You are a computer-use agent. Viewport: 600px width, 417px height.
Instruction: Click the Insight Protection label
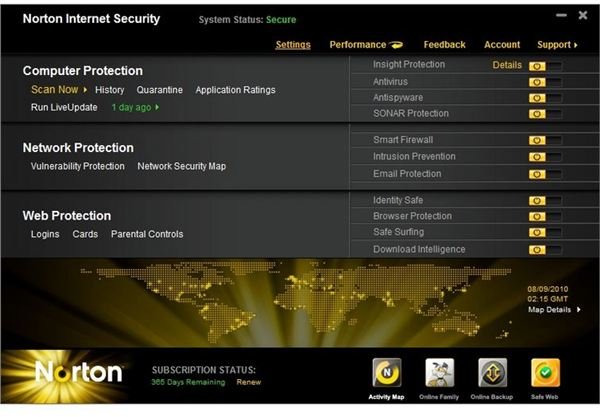pos(409,64)
